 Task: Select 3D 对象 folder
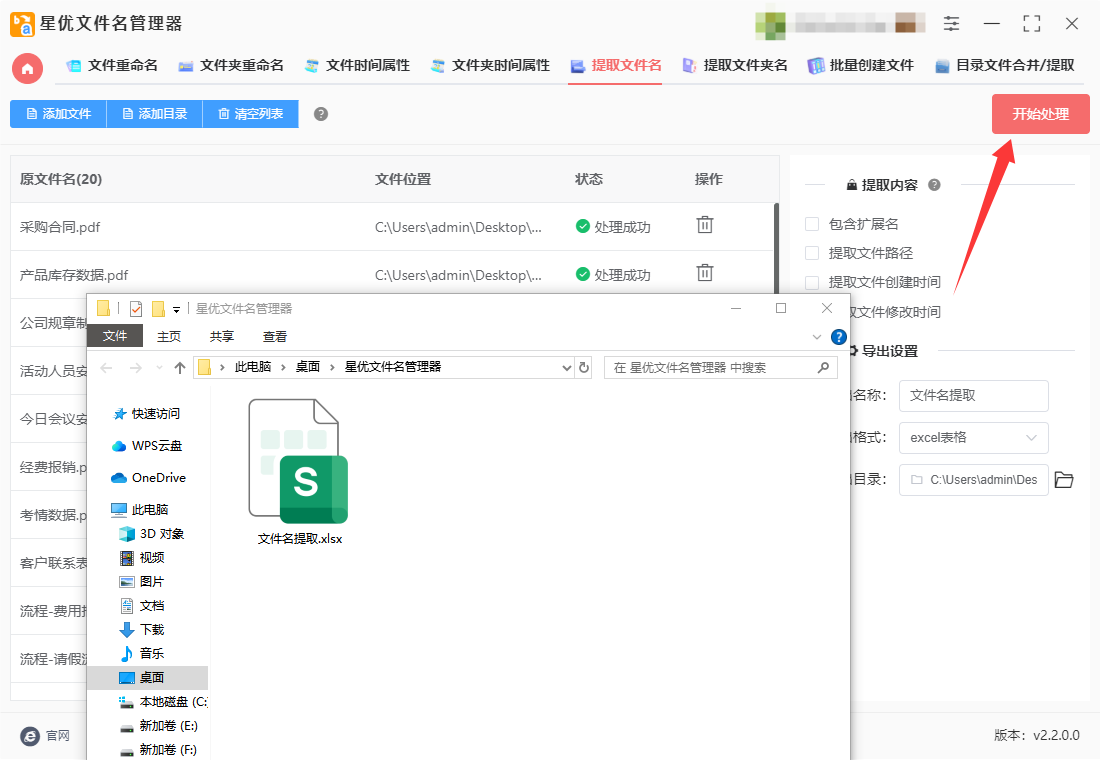[152, 534]
